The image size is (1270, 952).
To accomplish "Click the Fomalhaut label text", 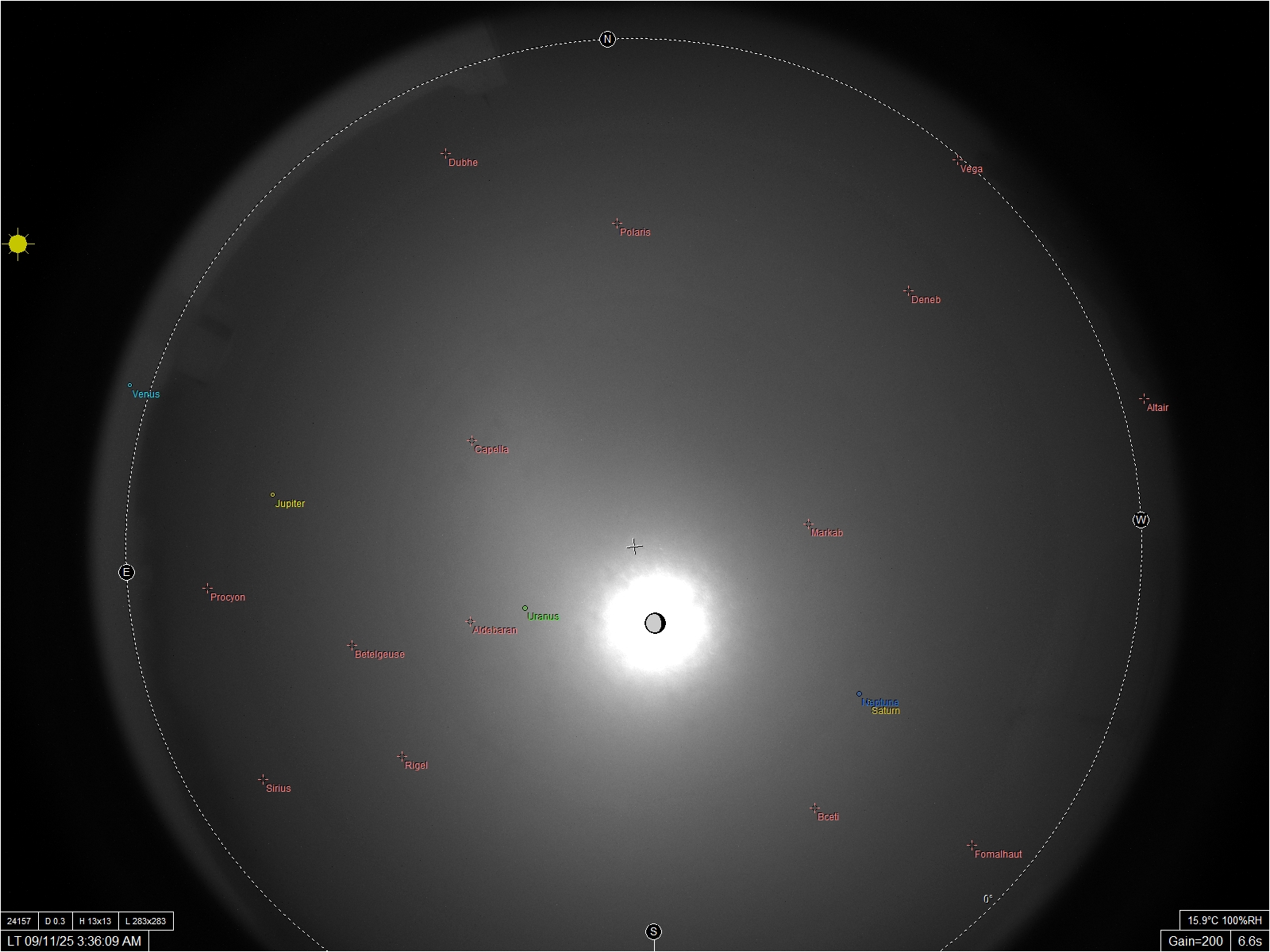I will 999,854.
